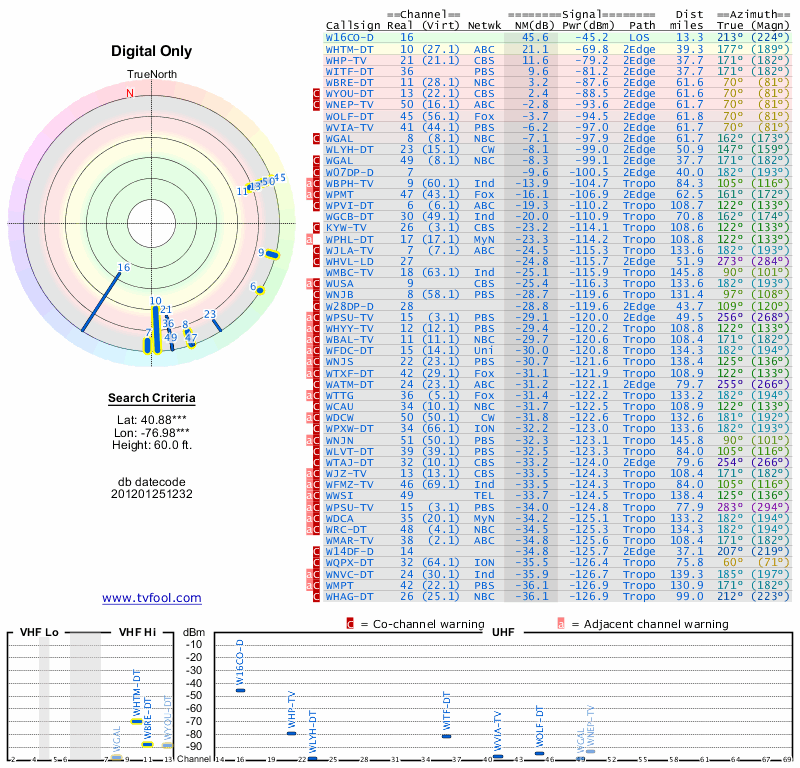Click co-channel icon beside W14DF-D row
The image size is (800, 768).
tap(317, 551)
